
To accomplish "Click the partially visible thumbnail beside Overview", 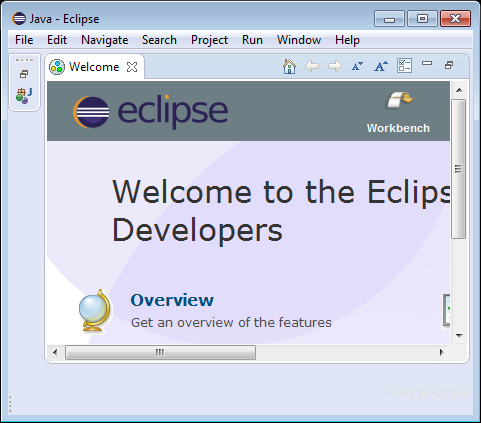I will 446,310.
